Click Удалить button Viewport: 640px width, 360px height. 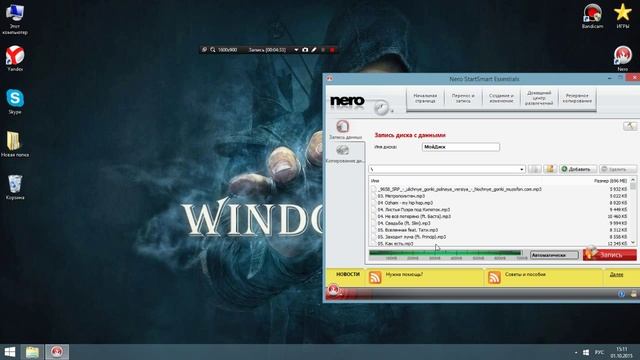pos(618,169)
